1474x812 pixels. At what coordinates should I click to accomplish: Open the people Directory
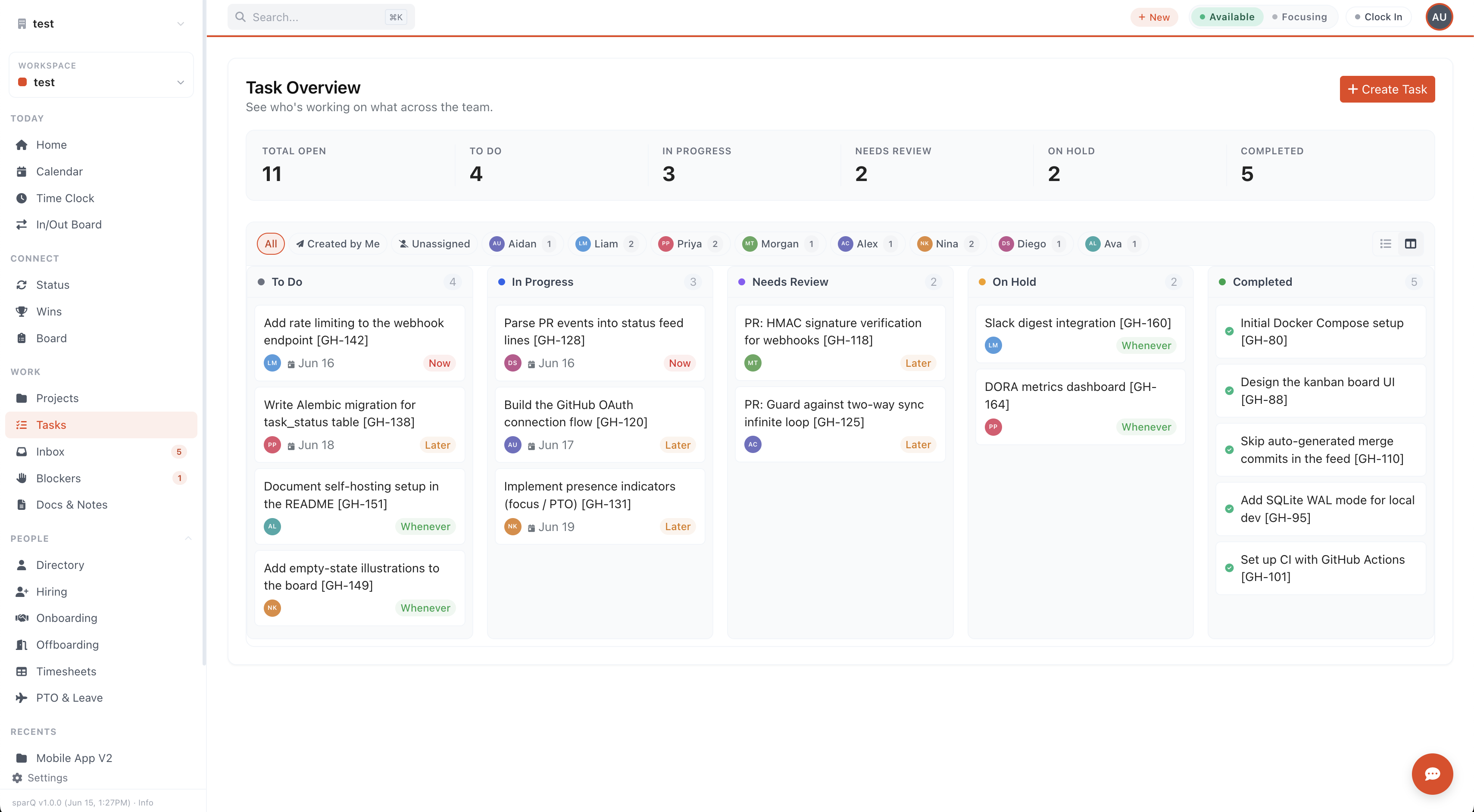101,565
